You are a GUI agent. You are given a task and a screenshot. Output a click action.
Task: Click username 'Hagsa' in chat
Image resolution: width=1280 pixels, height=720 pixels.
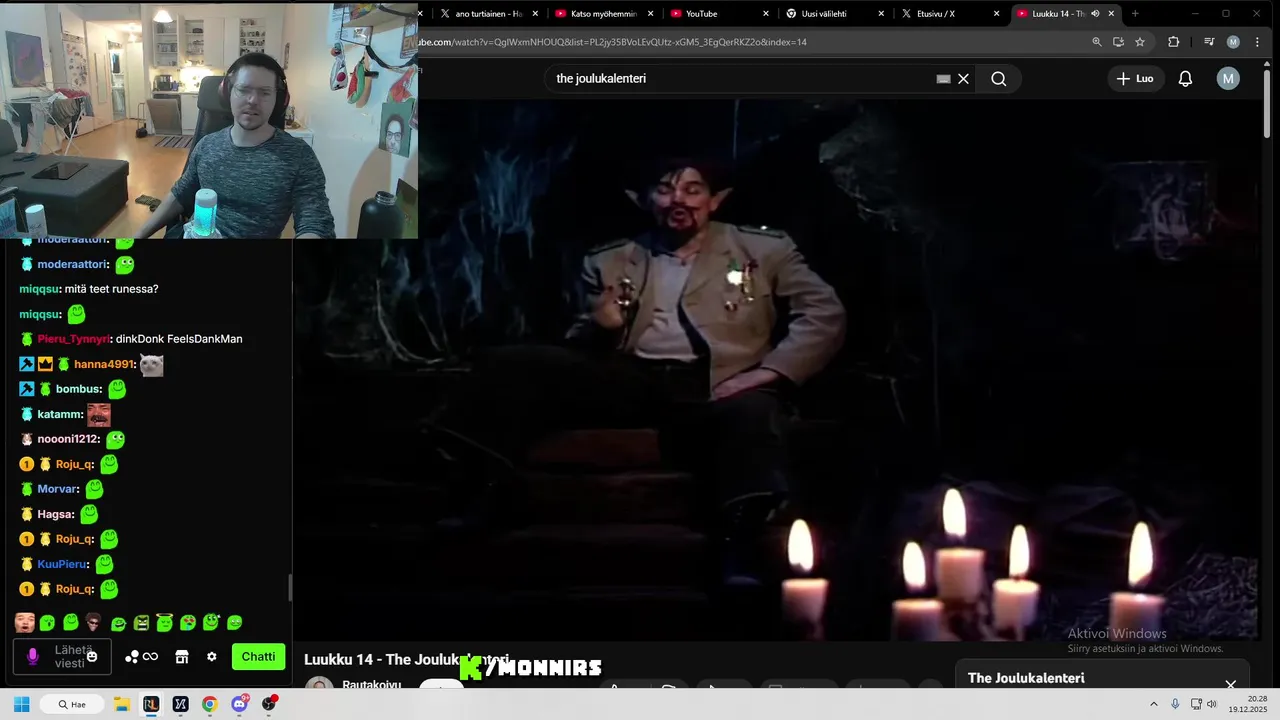(56, 514)
